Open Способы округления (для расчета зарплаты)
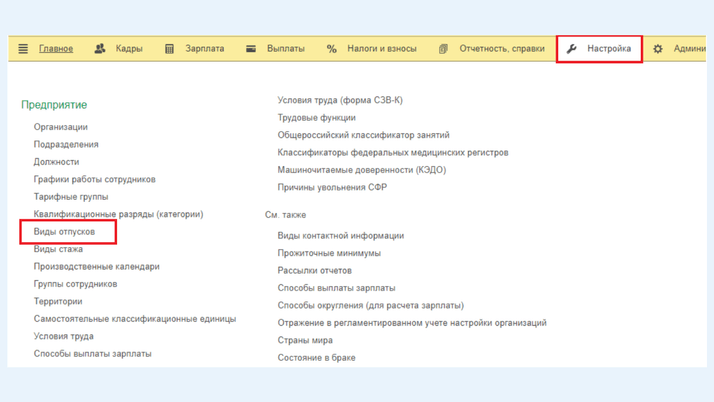 tap(371, 305)
